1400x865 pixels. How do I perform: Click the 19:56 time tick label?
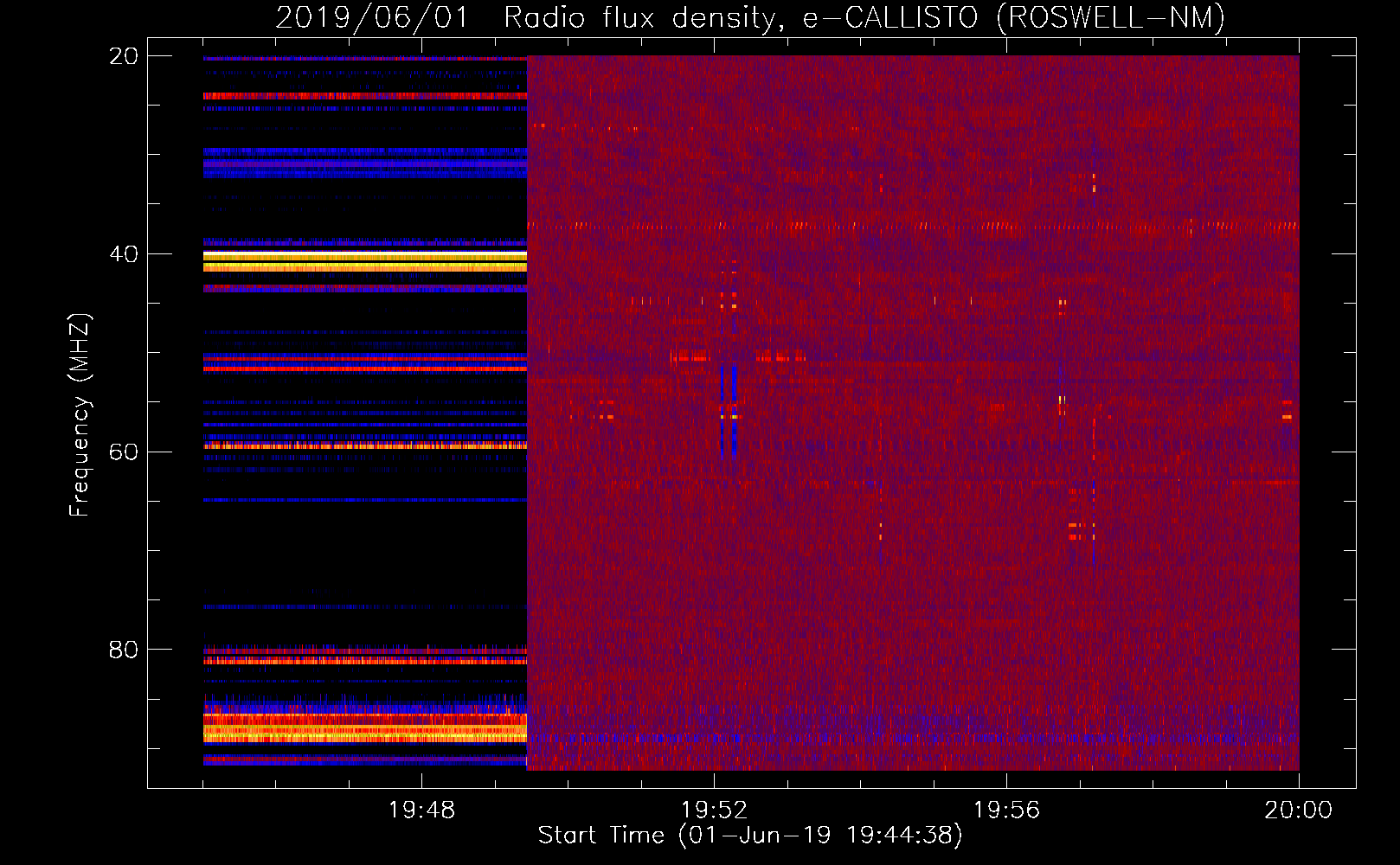coord(1006,810)
